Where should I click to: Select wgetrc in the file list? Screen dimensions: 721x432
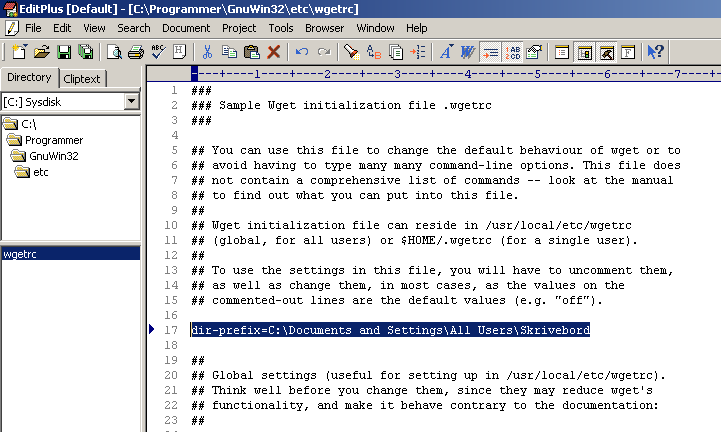70,253
